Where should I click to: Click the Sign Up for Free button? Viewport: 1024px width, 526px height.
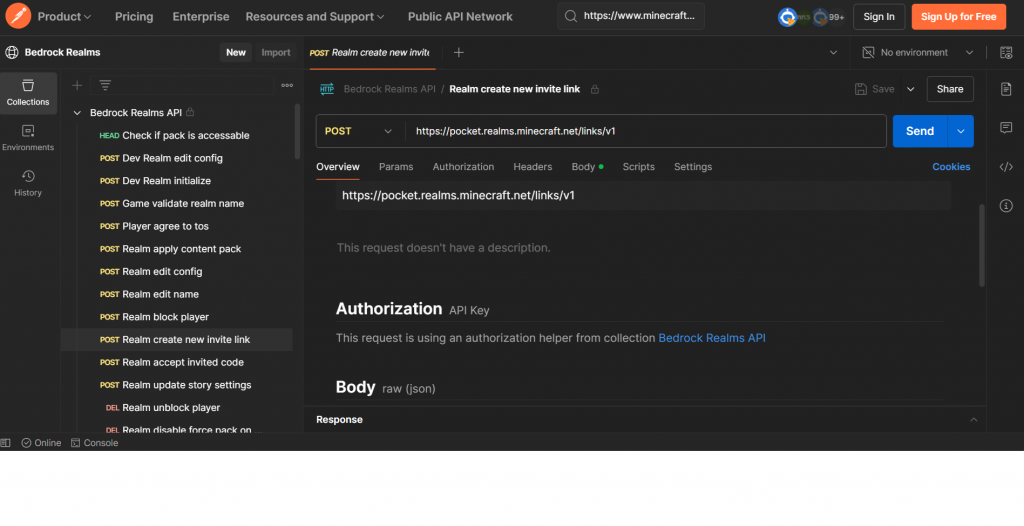(x=958, y=16)
